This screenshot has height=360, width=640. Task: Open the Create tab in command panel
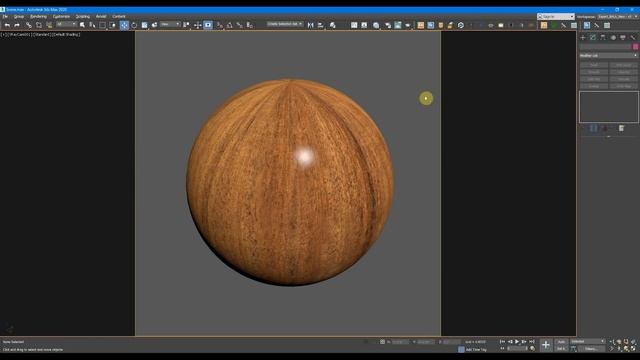[x=583, y=38]
